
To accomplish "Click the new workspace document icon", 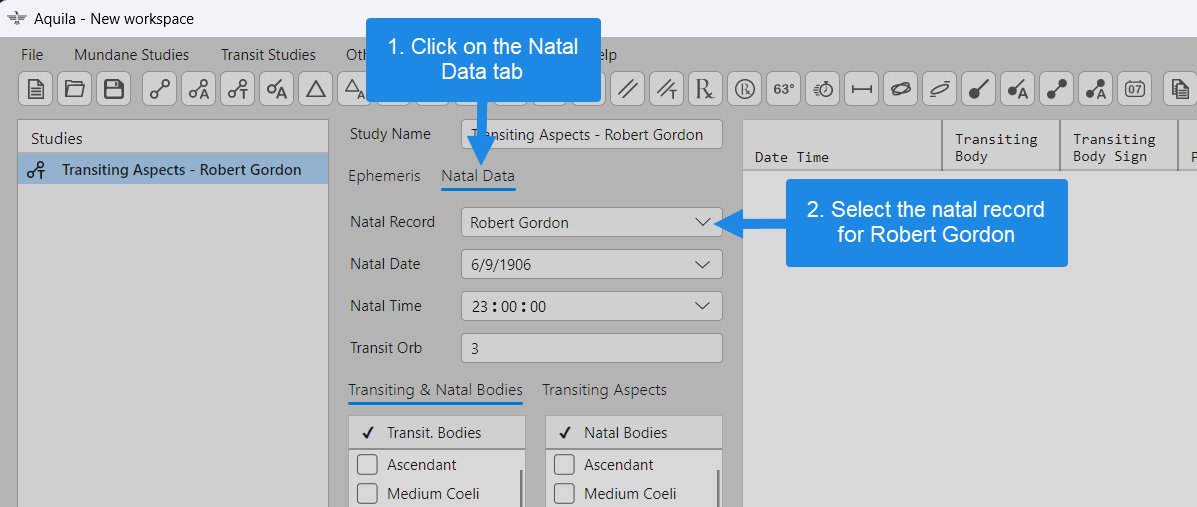I will point(35,89).
